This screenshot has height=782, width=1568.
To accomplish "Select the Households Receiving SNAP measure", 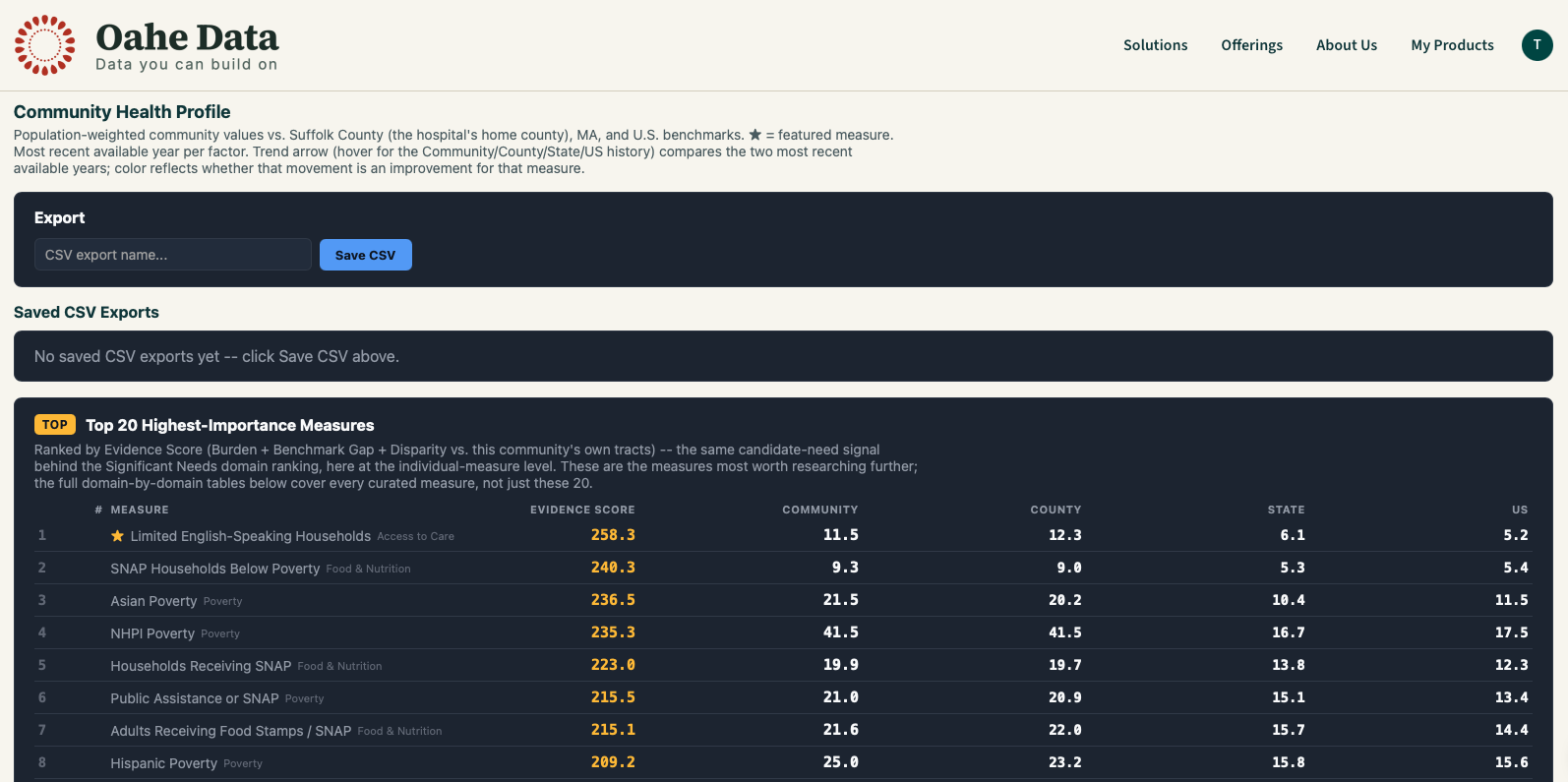I will point(201,666).
